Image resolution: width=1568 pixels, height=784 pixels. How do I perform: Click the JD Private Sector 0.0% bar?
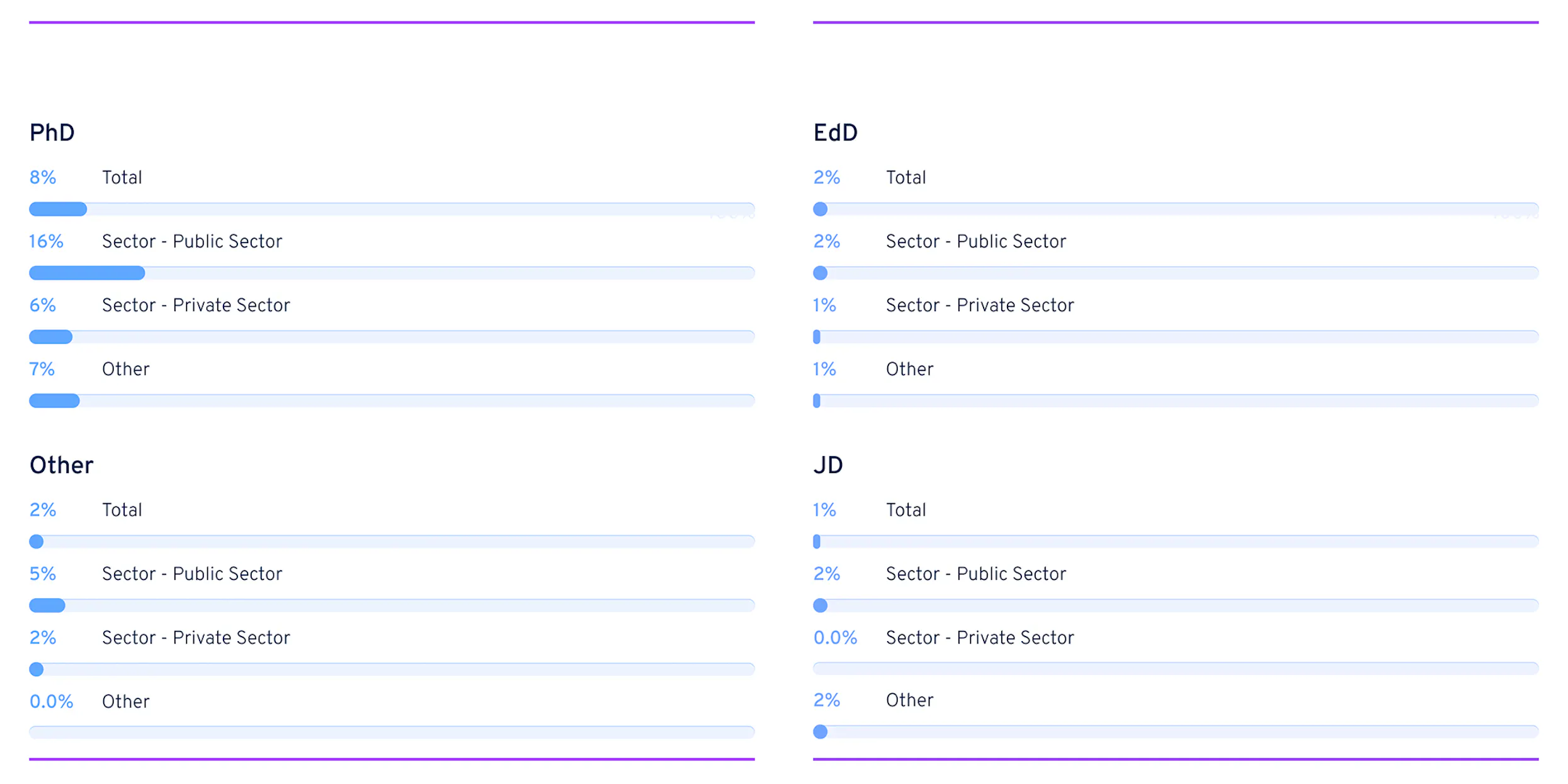[1176, 668]
